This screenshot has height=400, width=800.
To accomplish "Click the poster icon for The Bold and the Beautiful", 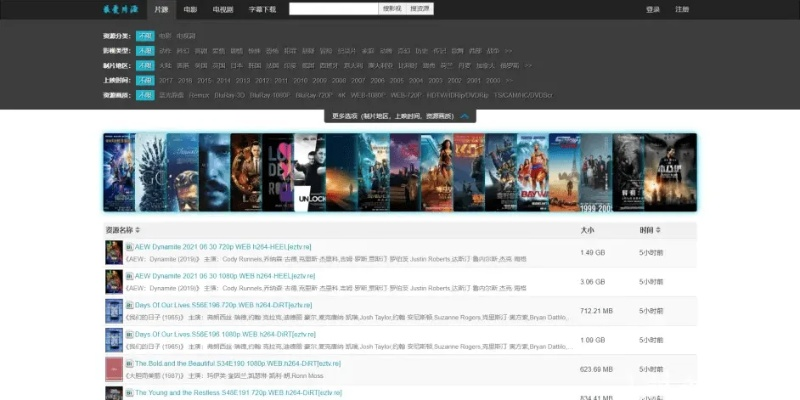I will pyautogui.click(x=113, y=368).
